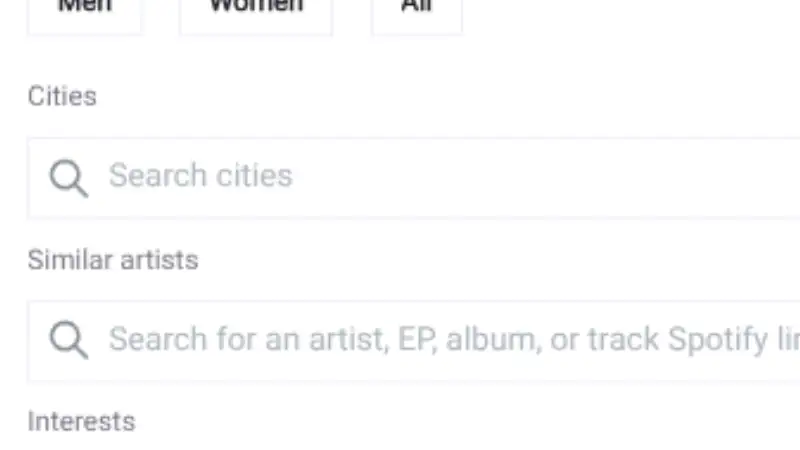Toggle the Men audience filter button
The image size is (800, 450).
tap(85, 12)
